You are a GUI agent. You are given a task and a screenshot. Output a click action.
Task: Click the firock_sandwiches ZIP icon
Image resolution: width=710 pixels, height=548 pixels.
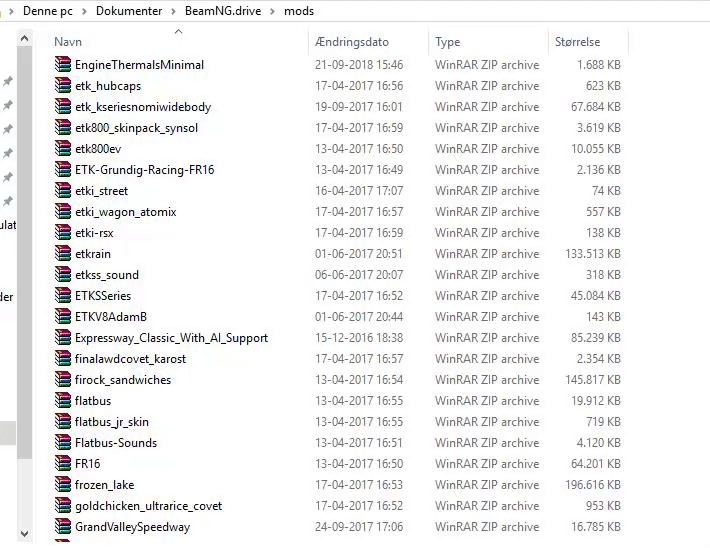pyautogui.click(x=63, y=379)
